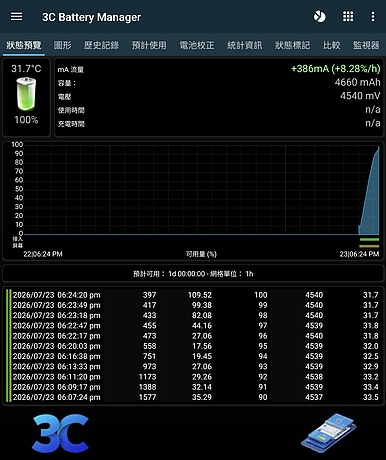The image size is (386, 460).
Task: Tap the 109.52 value in top row
Action: click(200, 295)
